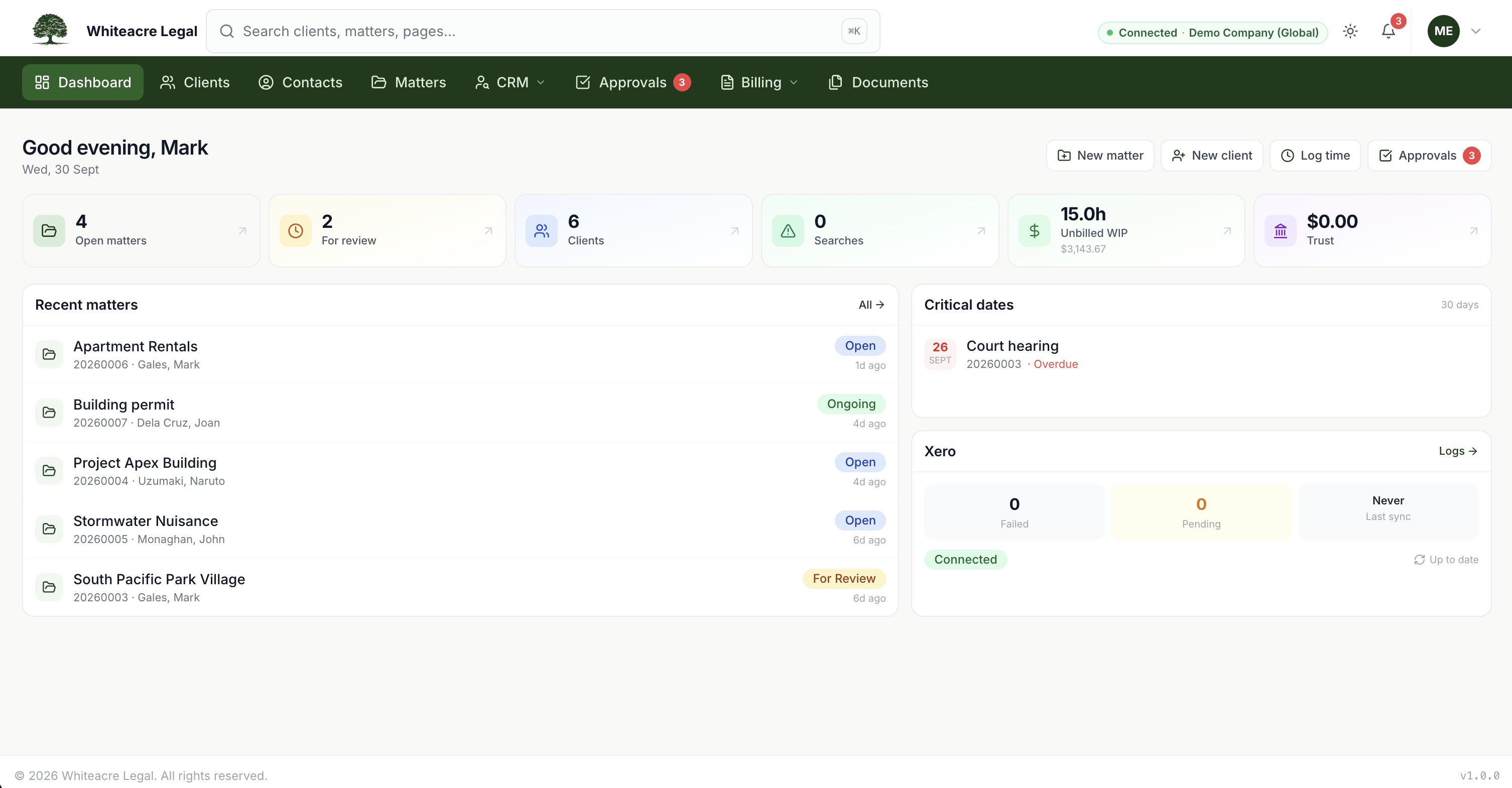The image size is (1512, 788).
Task: Click the ME user avatar
Action: pos(1443,31)
